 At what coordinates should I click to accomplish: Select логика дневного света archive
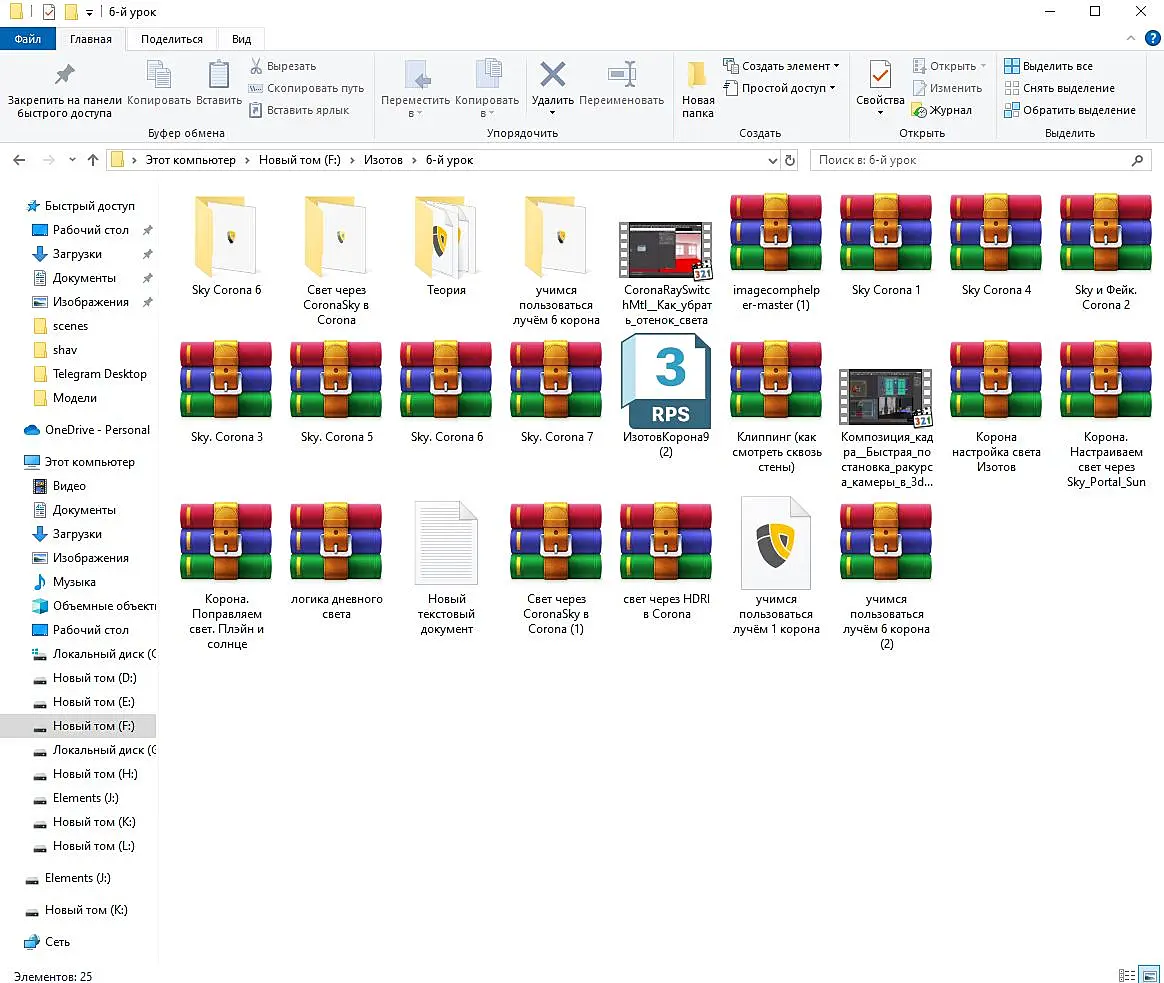click(336, 561)
